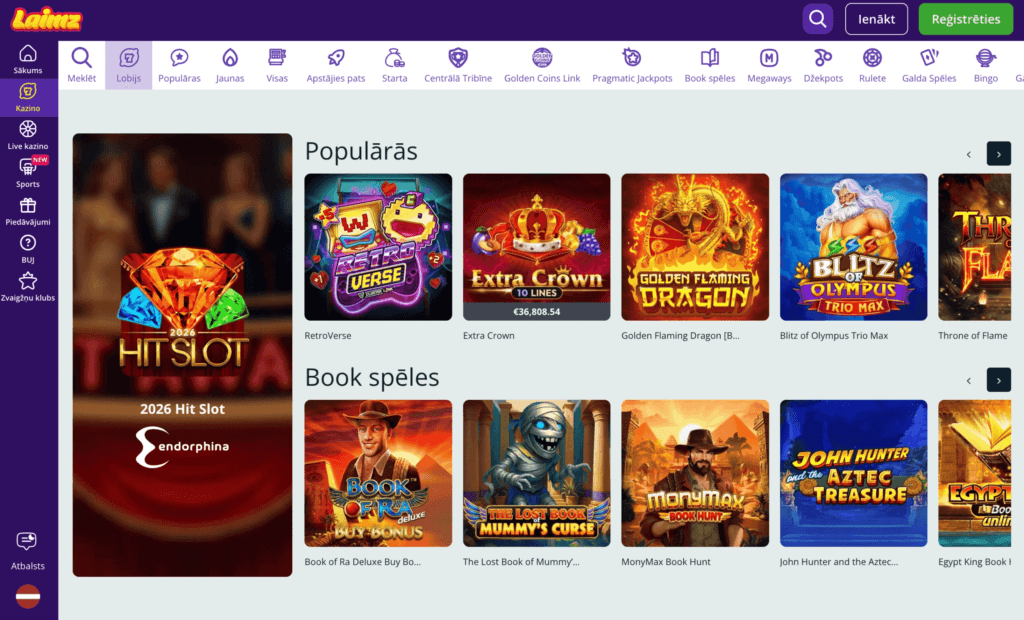Show previous Populārās games

[968, 154]
